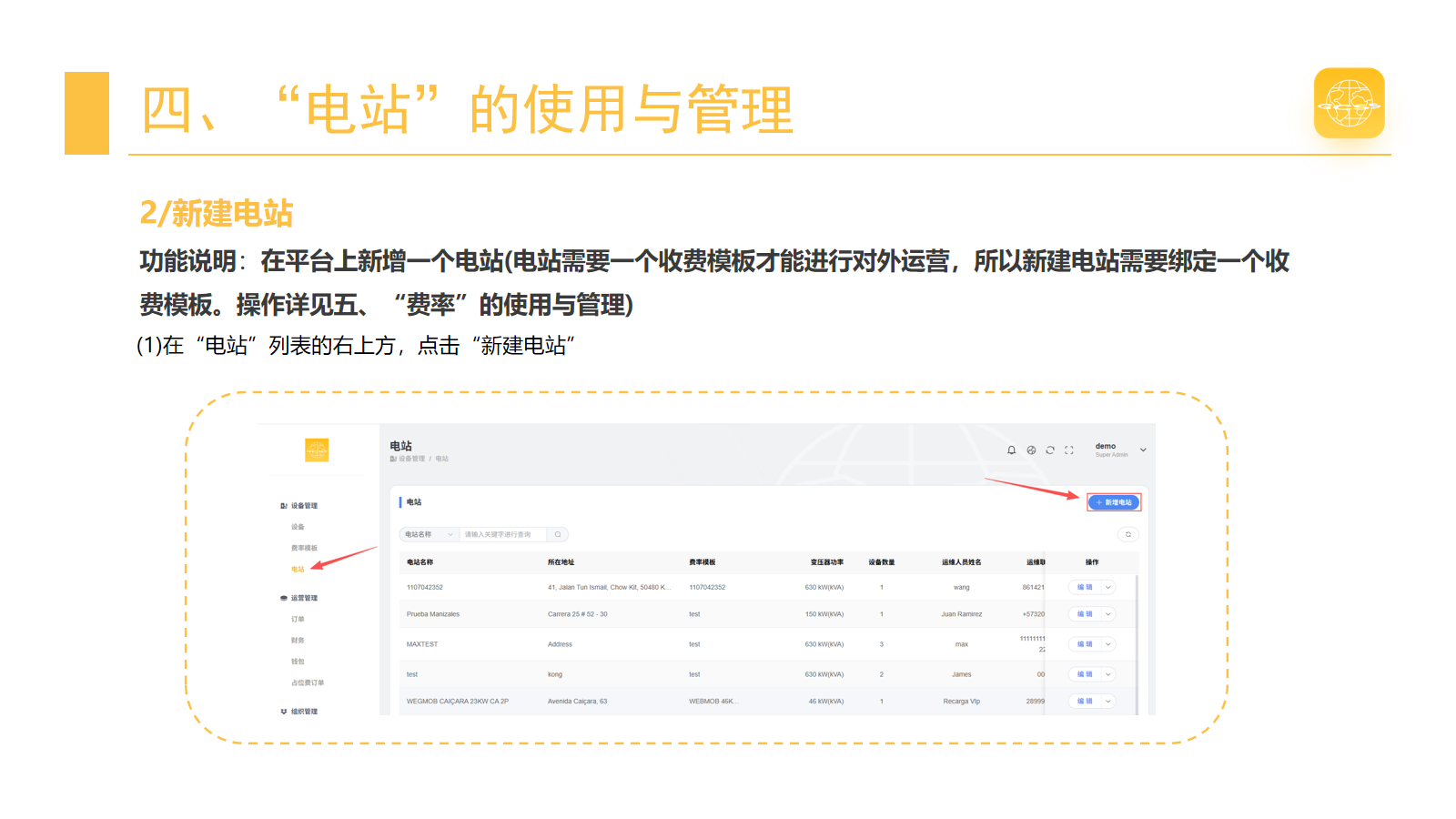
Task: Click 编辑 for Prueba Manizales
Action: [x=1085, y=614]
